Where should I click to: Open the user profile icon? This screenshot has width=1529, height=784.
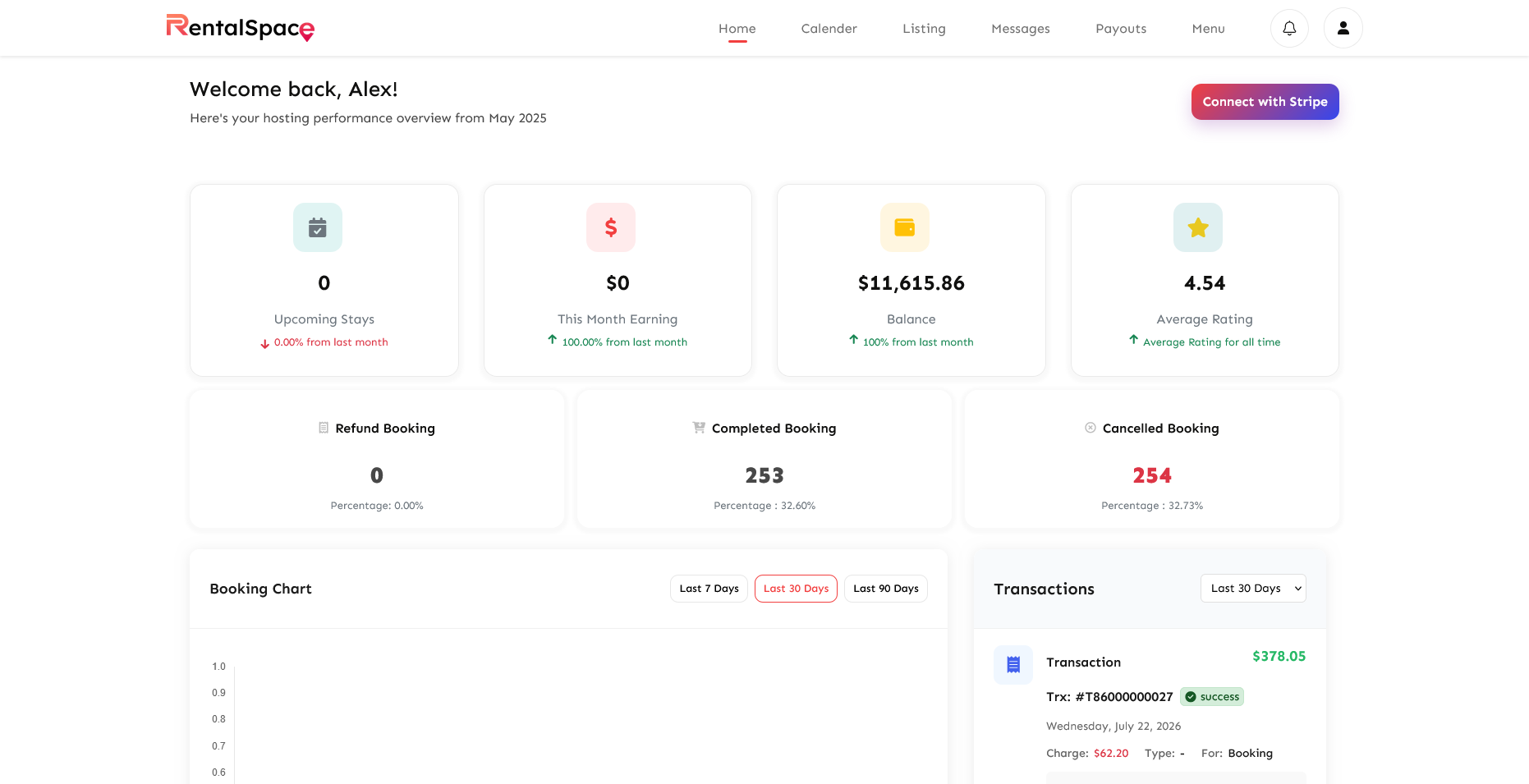pyautogui.click(x=1343, y=28)
